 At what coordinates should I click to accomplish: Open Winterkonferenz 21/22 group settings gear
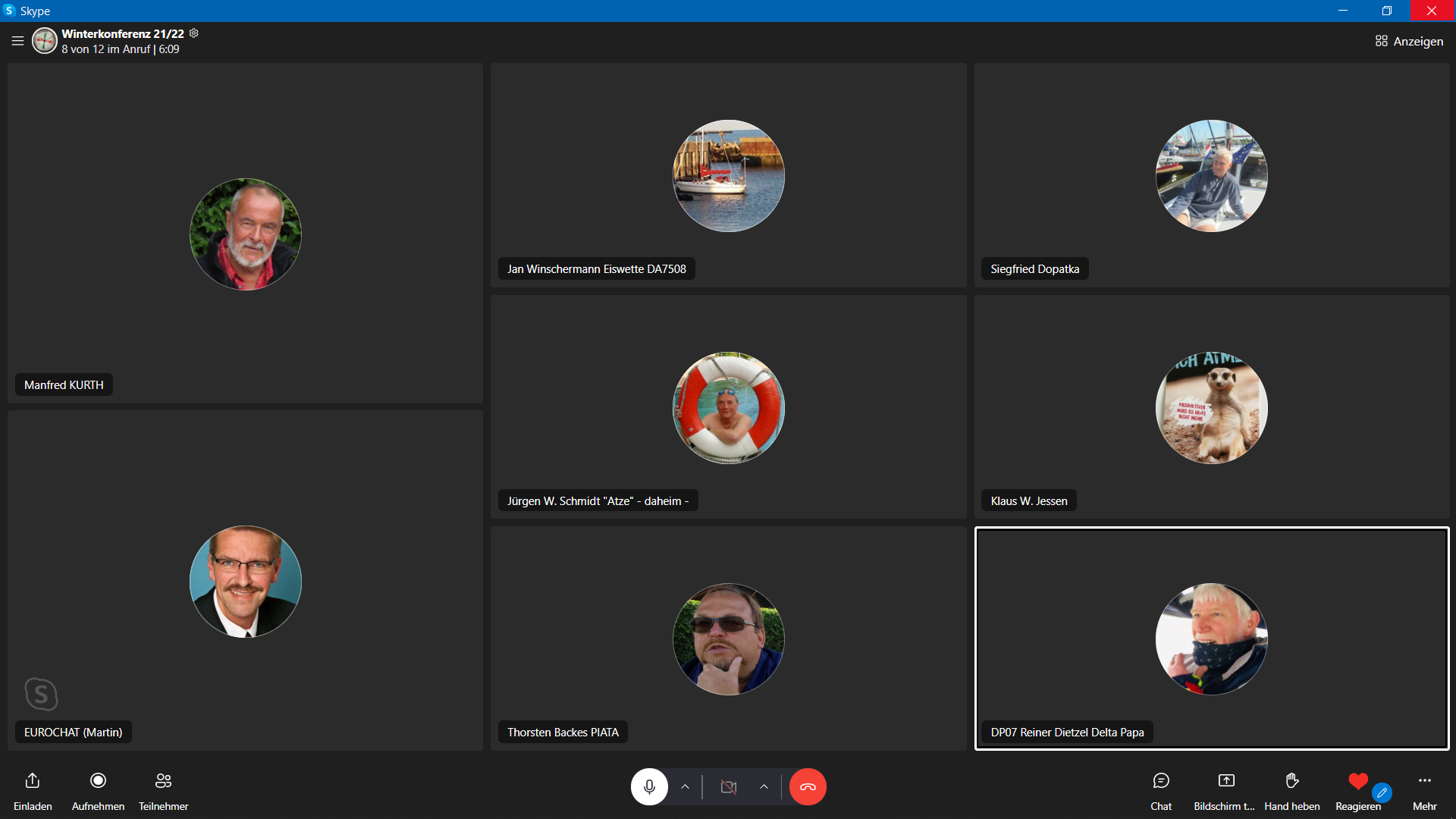194,33
